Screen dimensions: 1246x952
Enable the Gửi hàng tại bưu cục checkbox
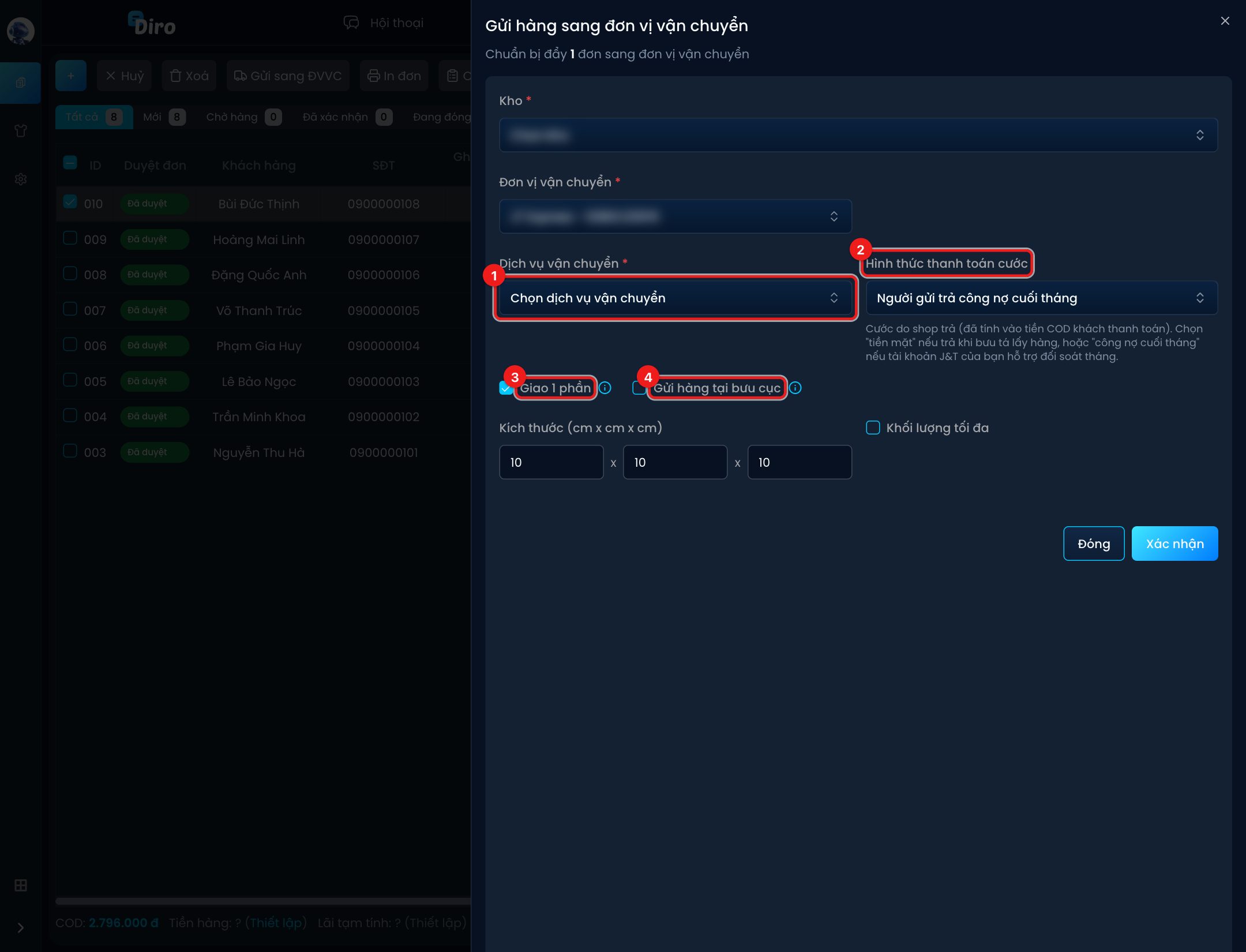pos(639,388)
